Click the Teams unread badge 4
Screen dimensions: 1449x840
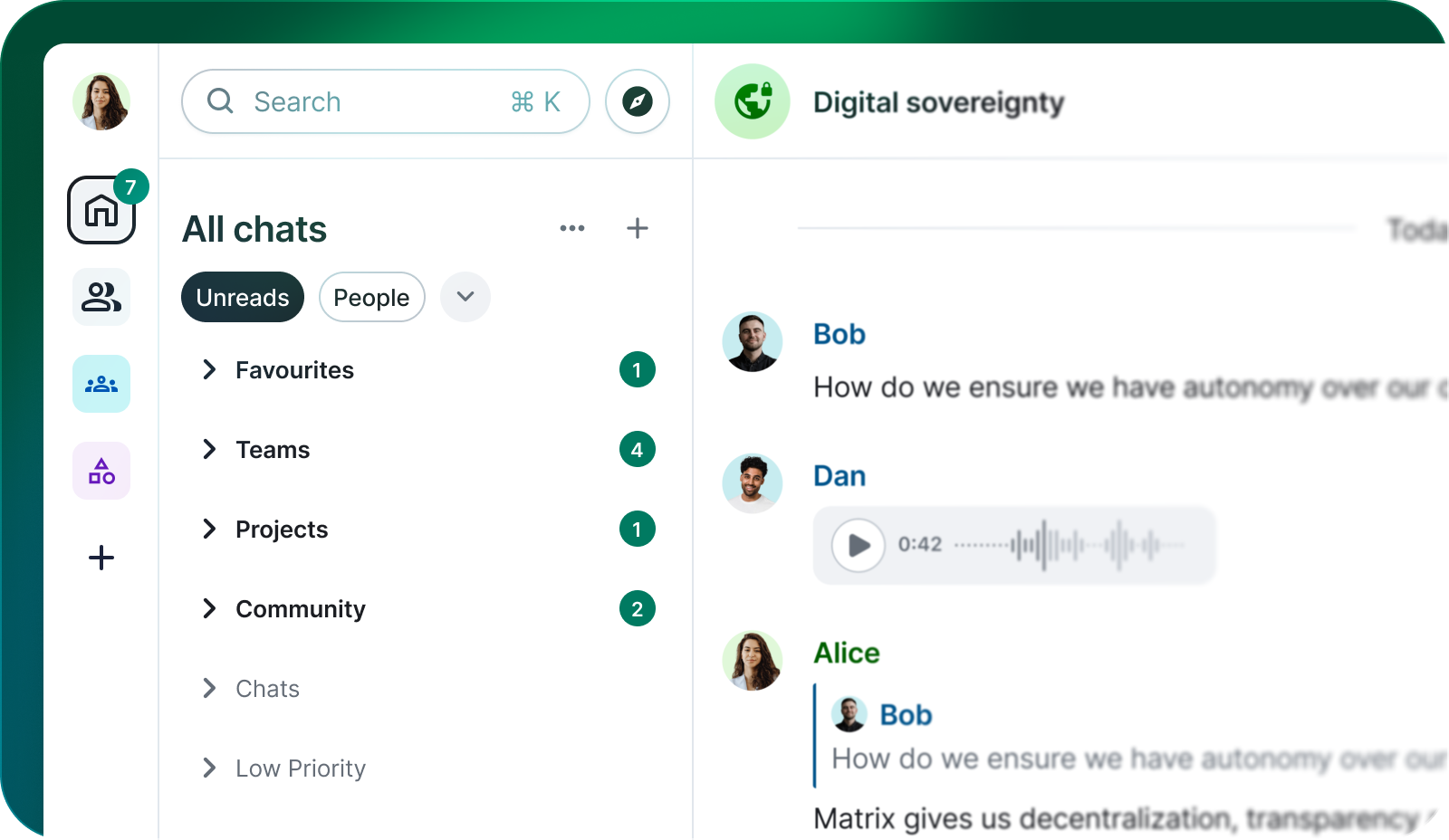(638, 449)
